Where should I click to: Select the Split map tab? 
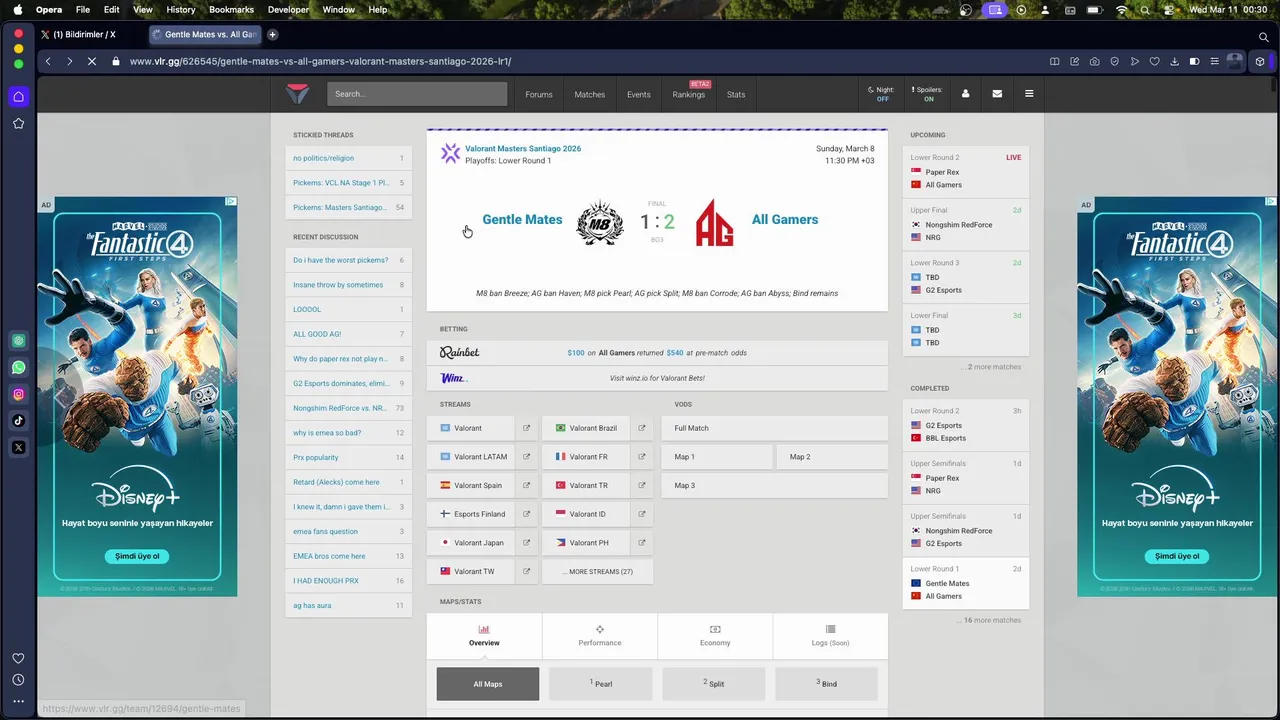tap(713, 684)
